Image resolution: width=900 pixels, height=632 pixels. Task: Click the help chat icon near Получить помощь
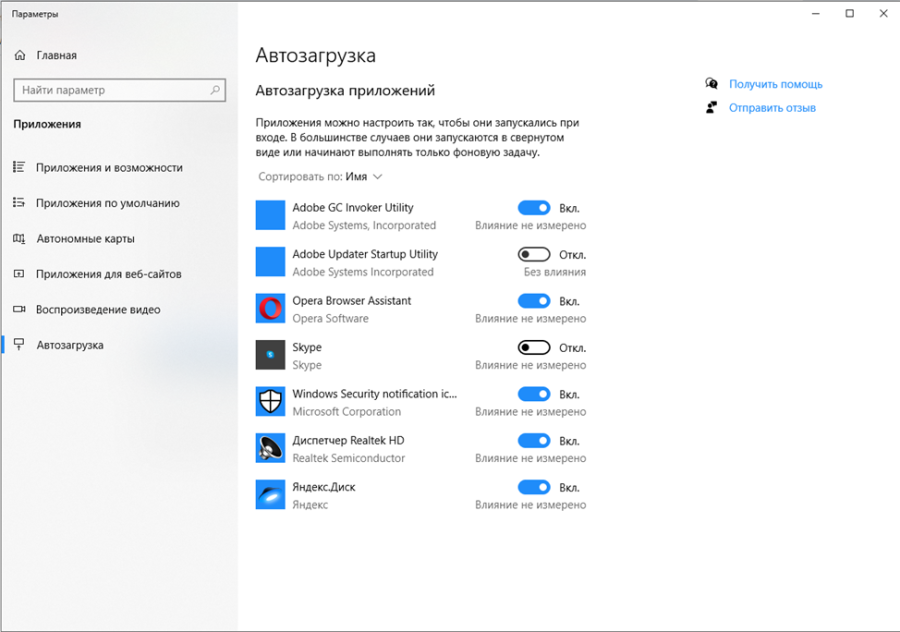tap(712, 84)
